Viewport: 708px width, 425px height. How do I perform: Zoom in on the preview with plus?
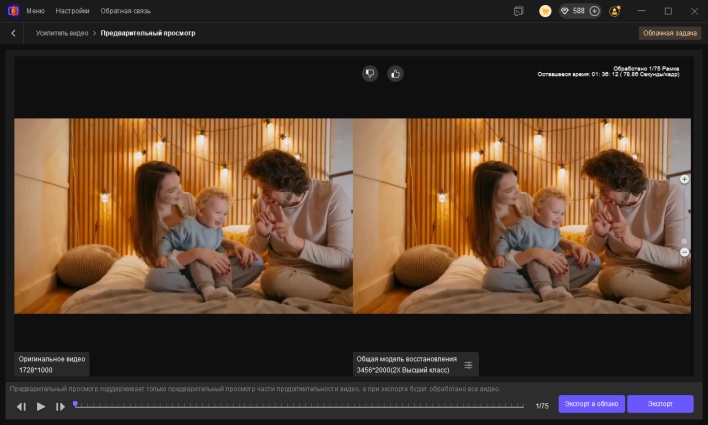point(684,179)
